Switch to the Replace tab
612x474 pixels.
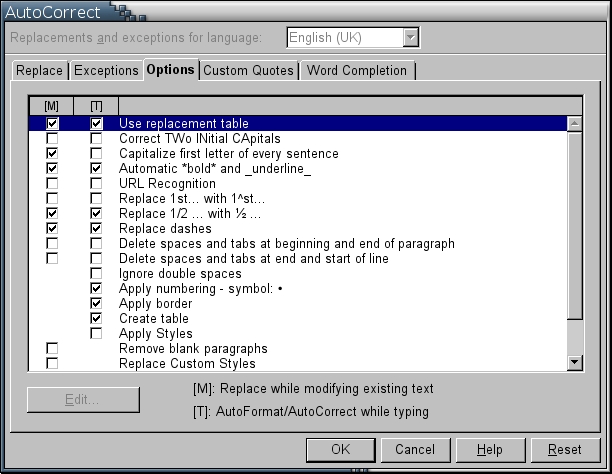(40, 71)
